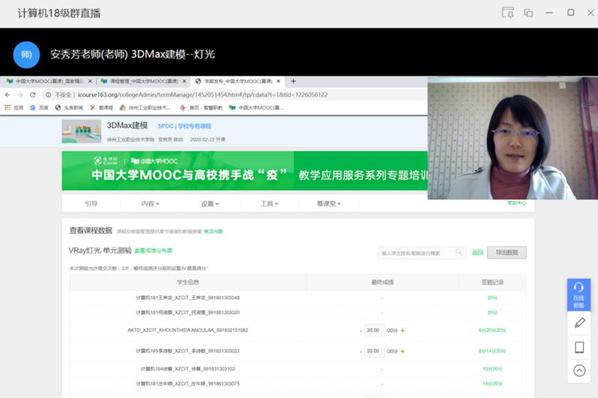The width and height of the screenshot is (598, 398).
Task: Click the screen display icon in title bar
Action: click(508, 13)
